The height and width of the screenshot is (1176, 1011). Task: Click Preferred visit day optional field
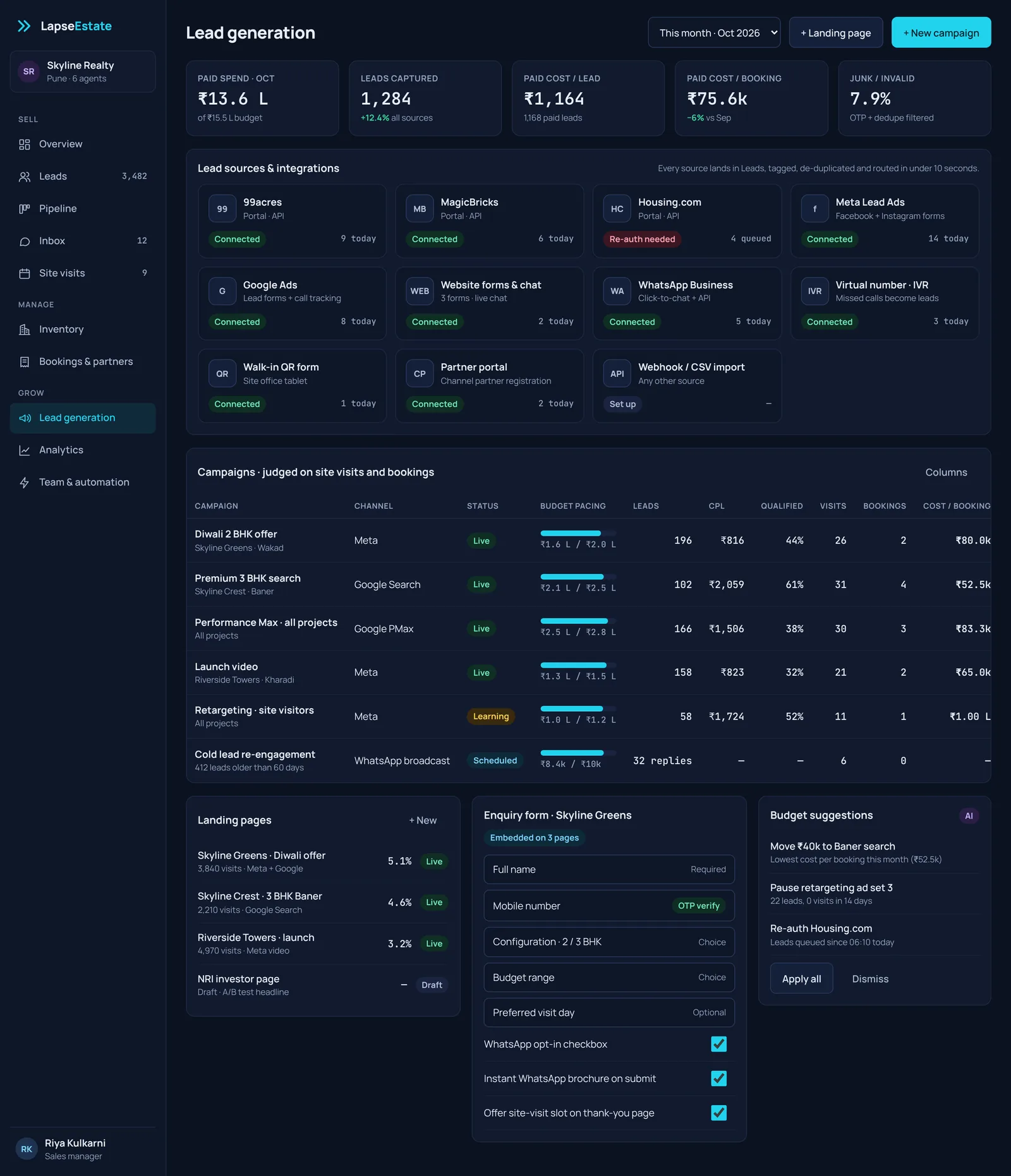(x=609, y=1012)
